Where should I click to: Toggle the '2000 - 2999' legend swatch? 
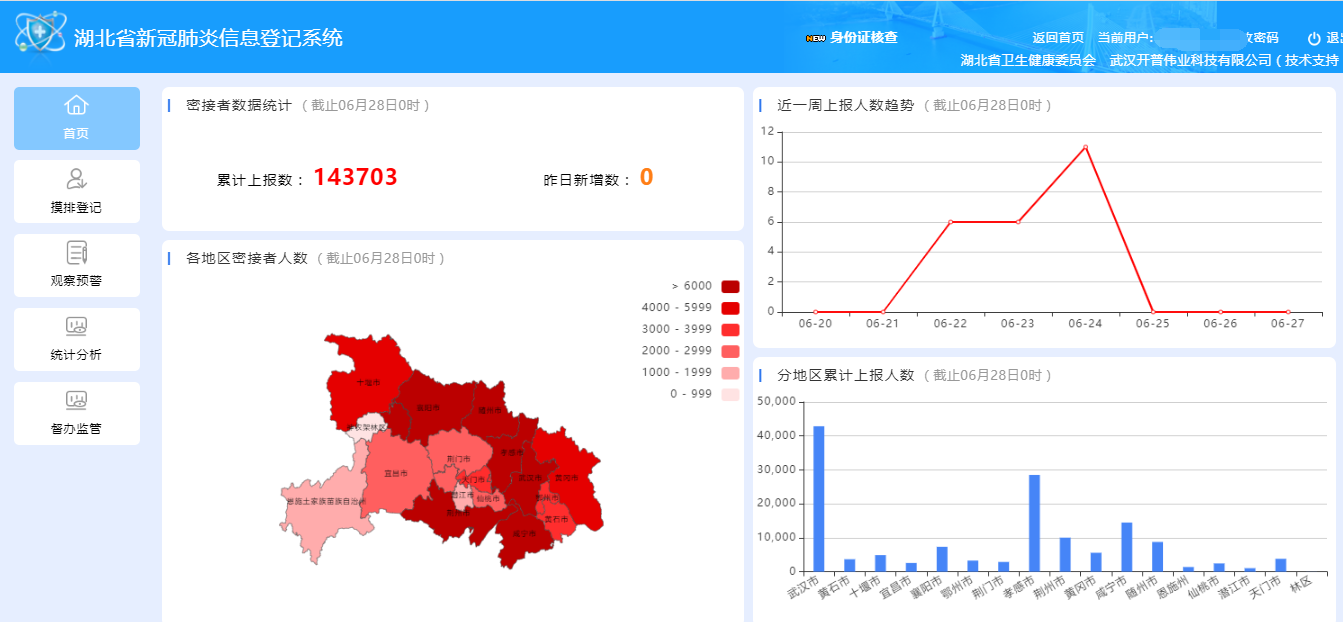(729, 351)
